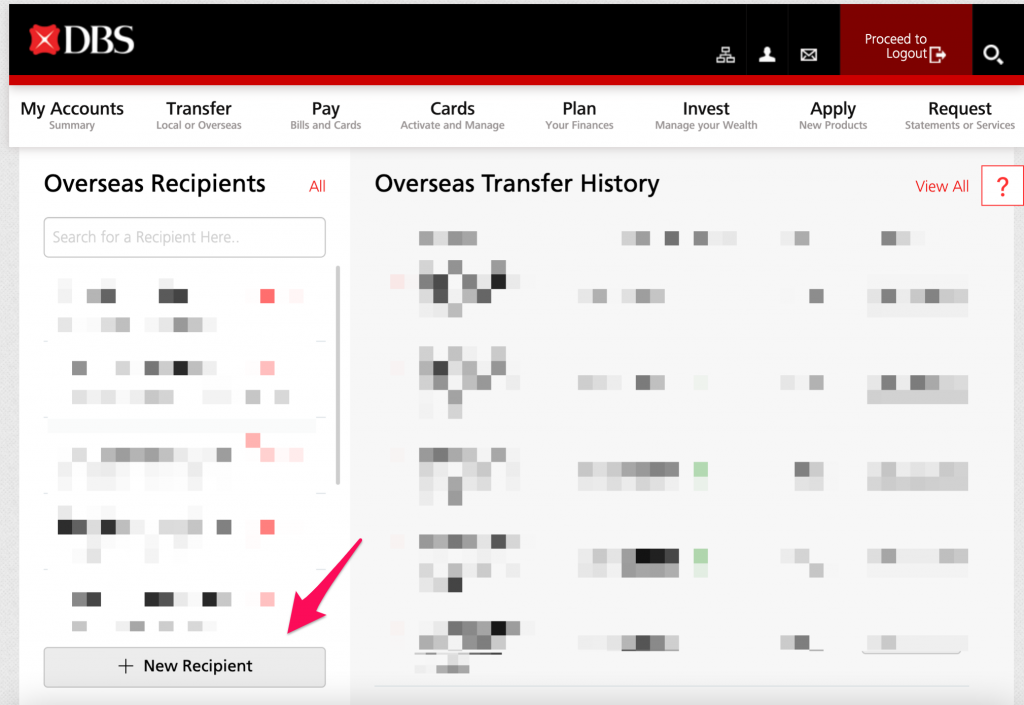
Task: Open Cards Activate and Manage menu
Action: [452, 115]
